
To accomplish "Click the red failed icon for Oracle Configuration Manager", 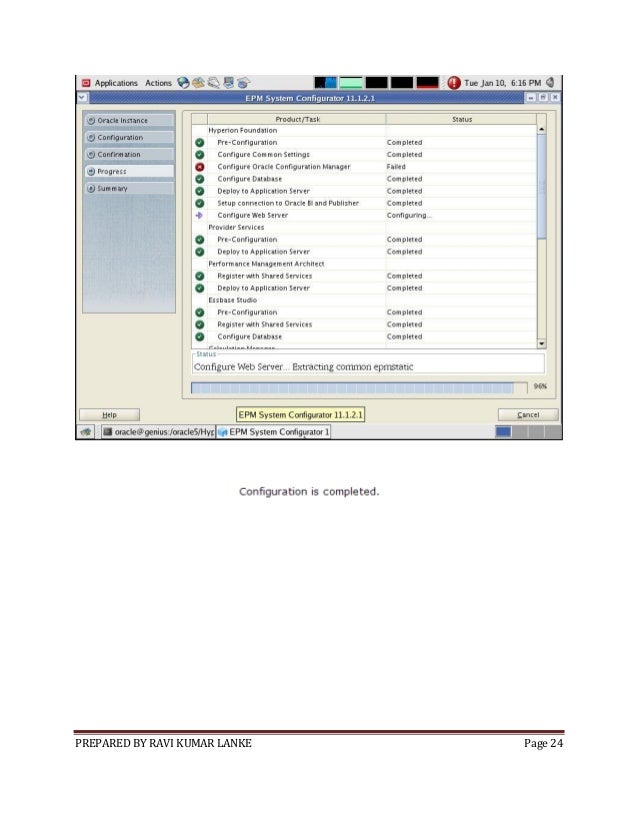I will click(x=200, y=167).
